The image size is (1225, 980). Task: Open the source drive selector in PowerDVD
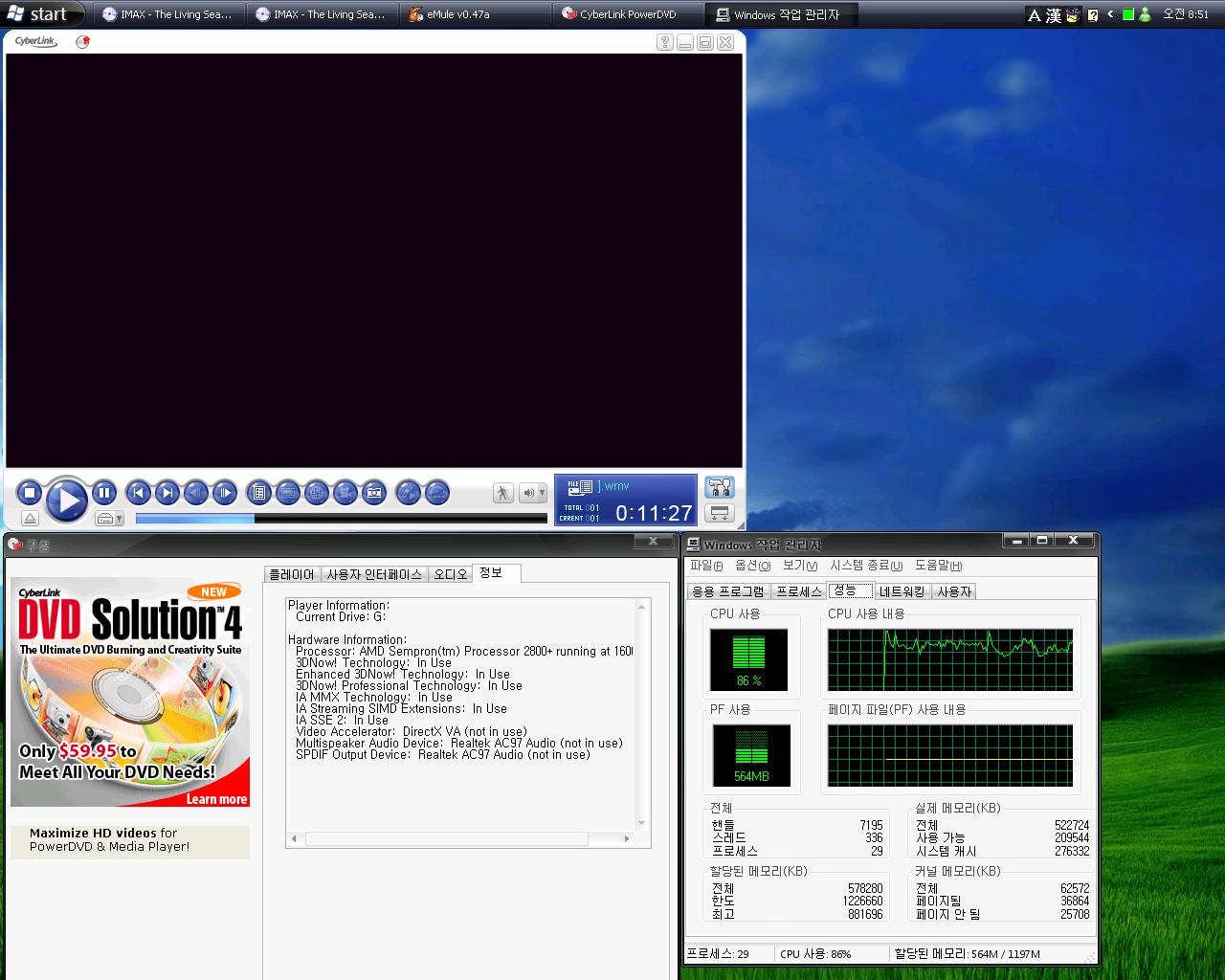(x=110, y=518)
